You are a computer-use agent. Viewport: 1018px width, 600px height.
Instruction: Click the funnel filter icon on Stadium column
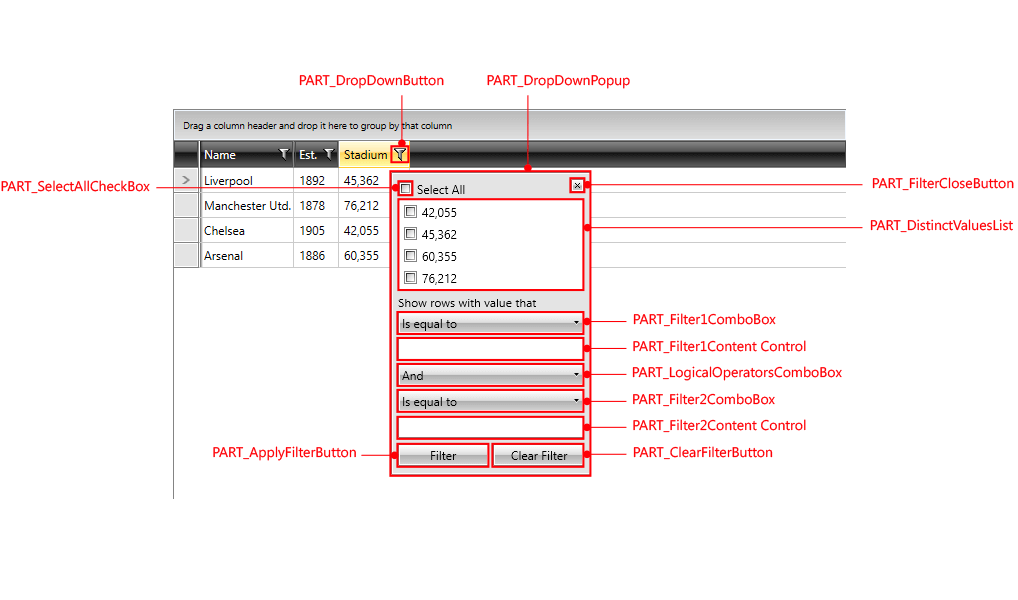400,154
